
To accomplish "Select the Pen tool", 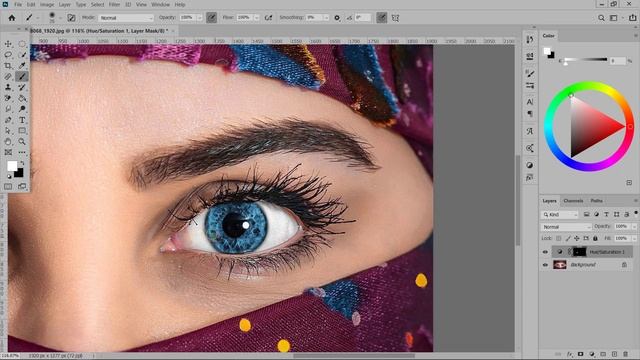I will coord(8,120).
